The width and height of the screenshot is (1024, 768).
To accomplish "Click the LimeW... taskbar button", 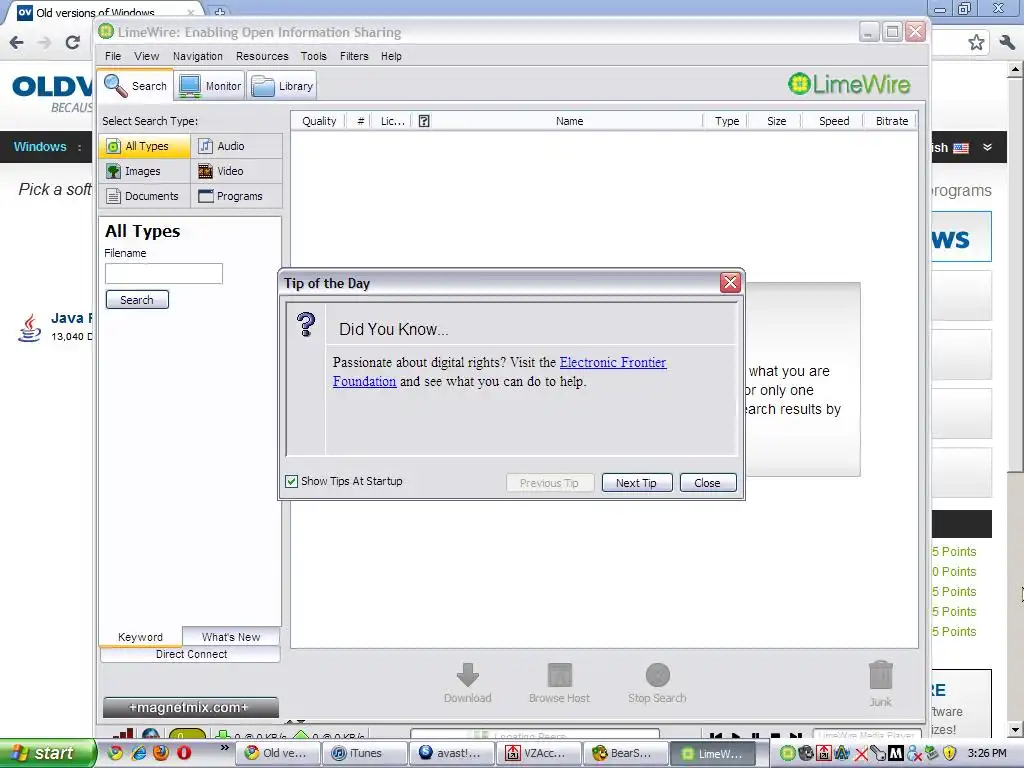I will pos(712,753).
